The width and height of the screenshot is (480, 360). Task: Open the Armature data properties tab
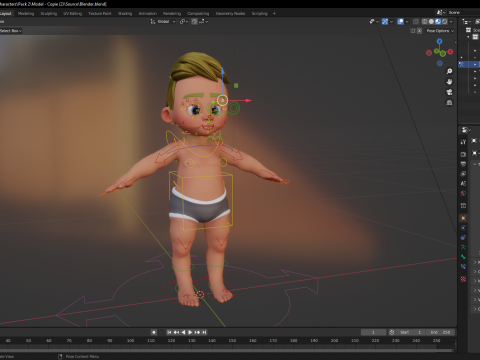point(463,247)
